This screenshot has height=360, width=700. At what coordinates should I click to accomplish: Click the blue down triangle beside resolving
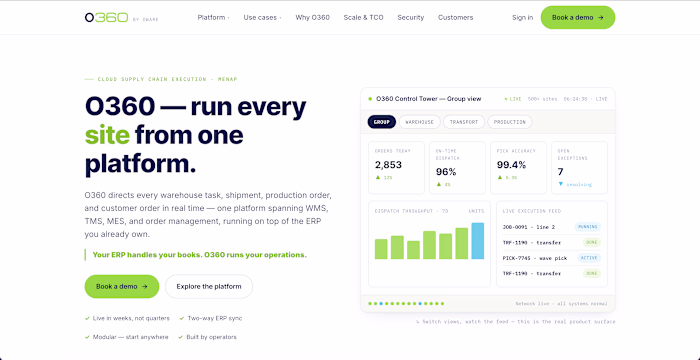(561, 184)
